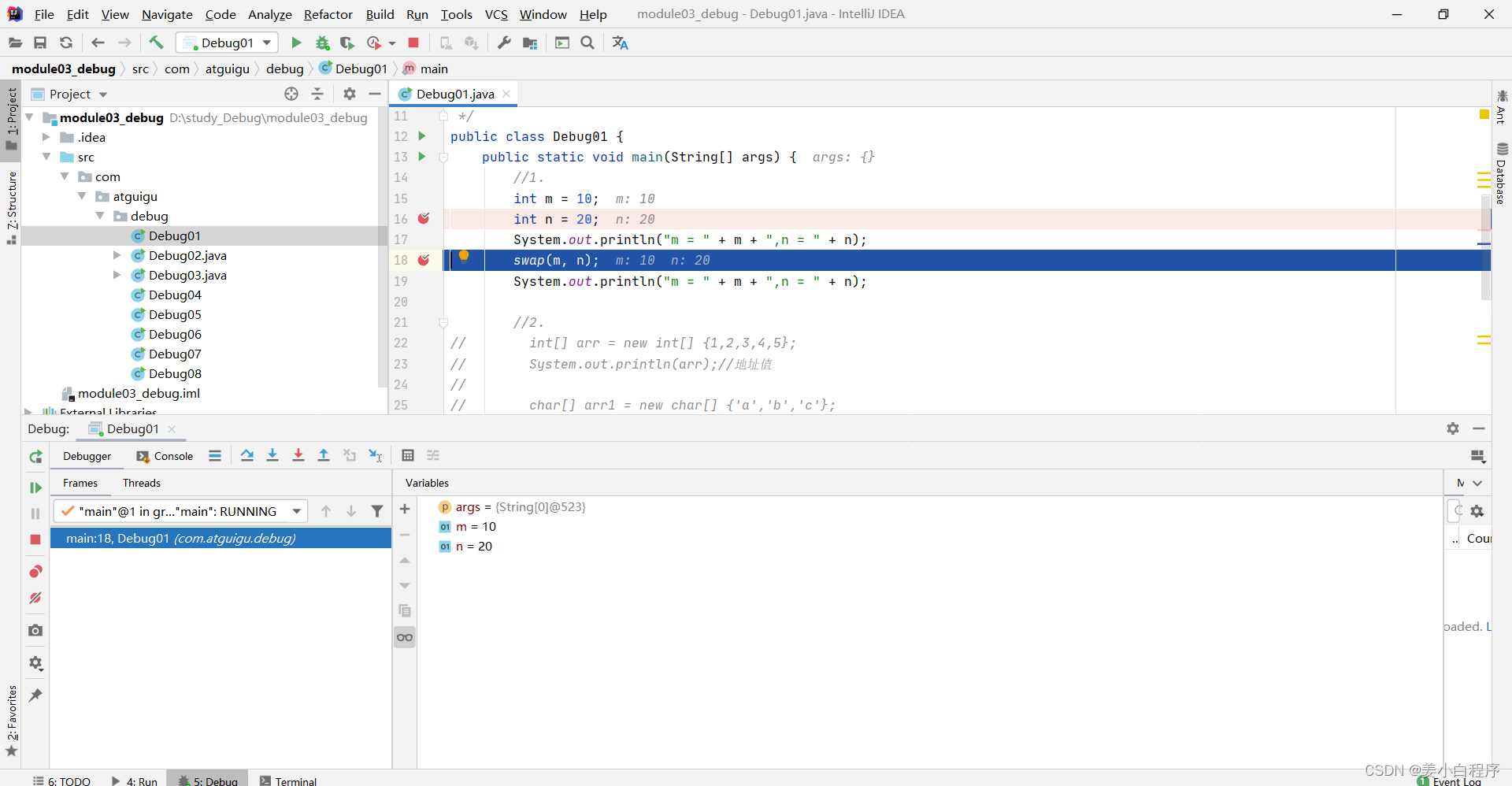Step Into in the debugger toolbar
This screenshot has height=786, width=1512.
[x=272, y=455]
